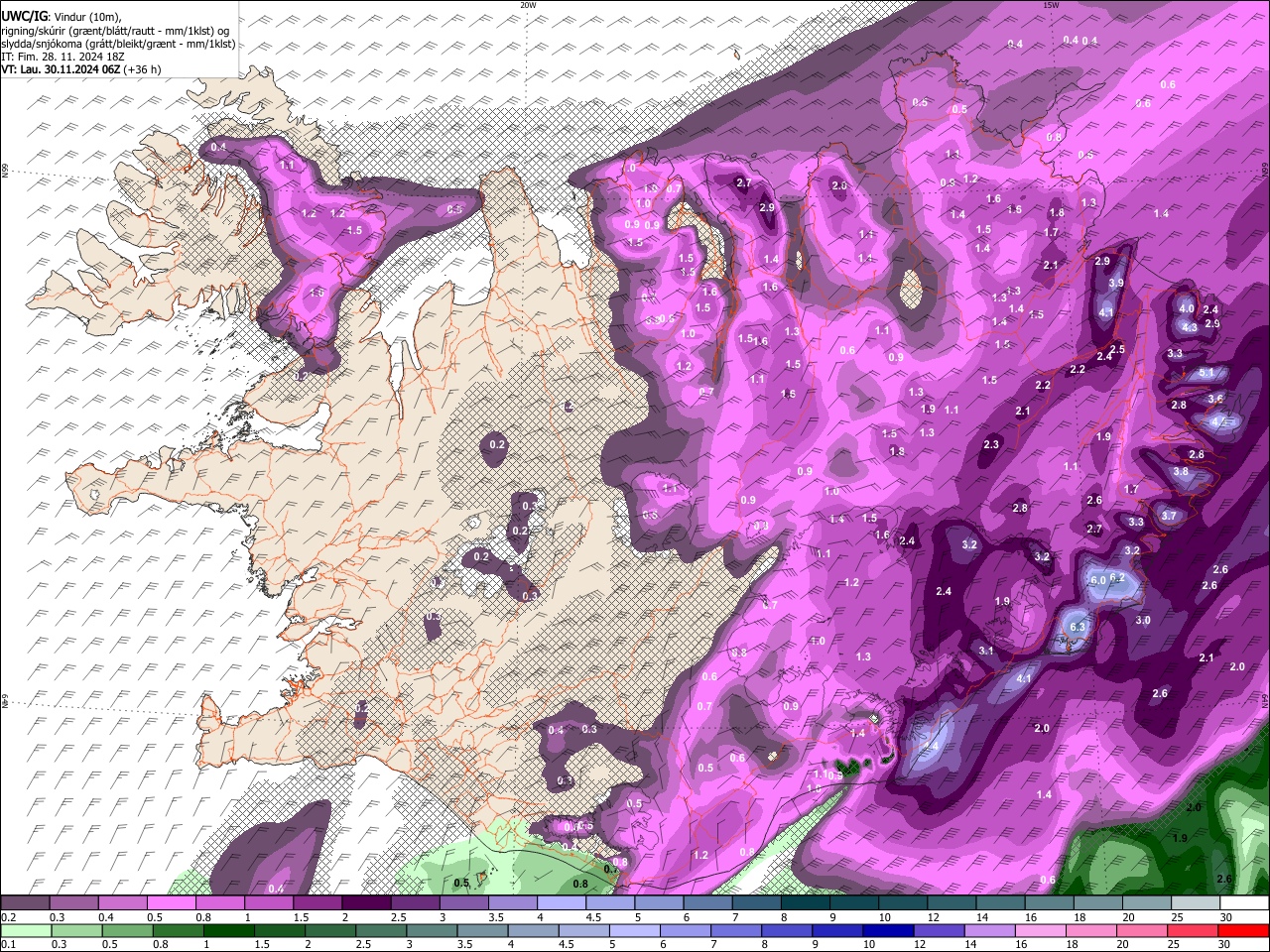
Task: Click the '0.4' label in the purple-scale legend
Action: (106, 918)
